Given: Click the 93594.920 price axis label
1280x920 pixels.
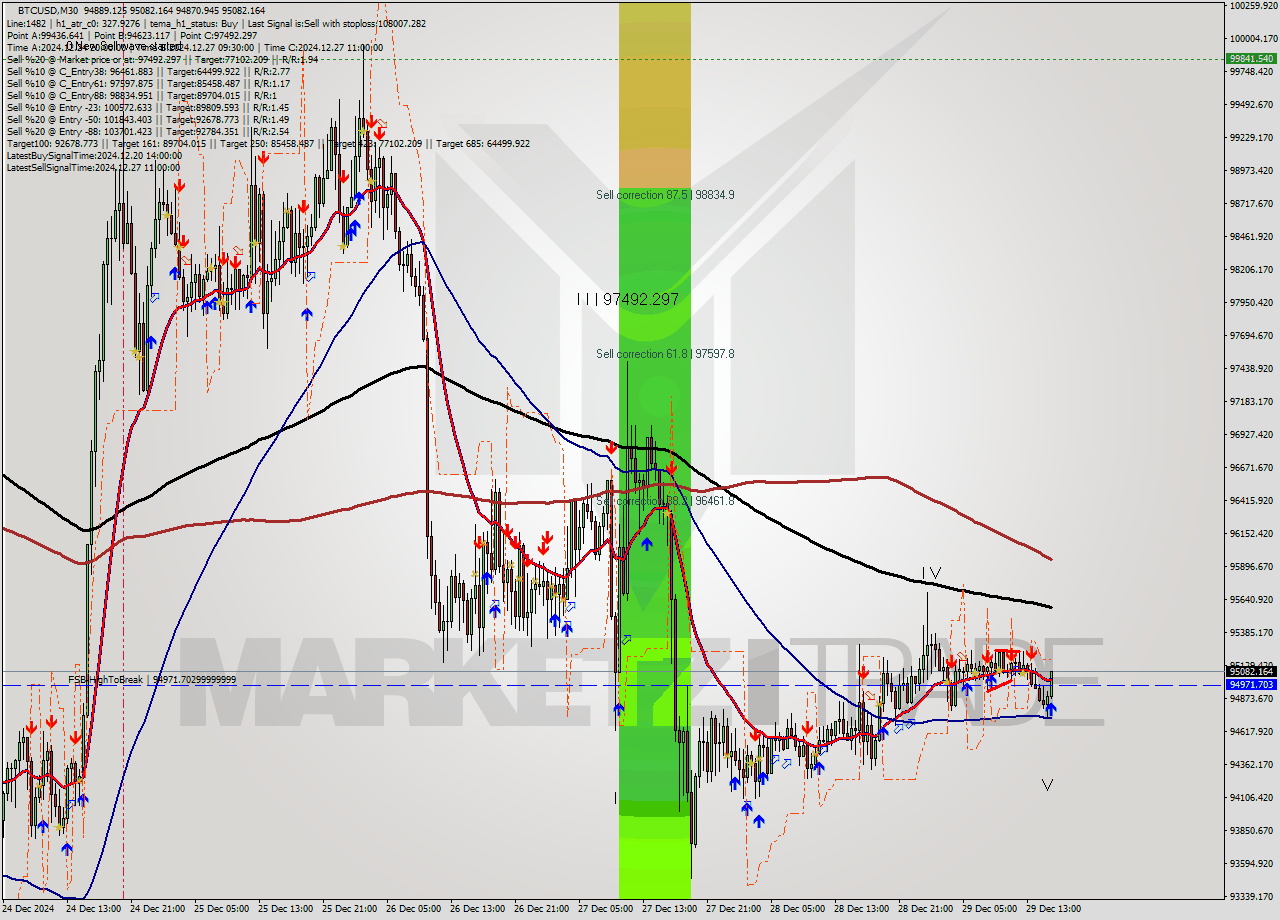Looking at the screenshot, I should point(1252,863).
